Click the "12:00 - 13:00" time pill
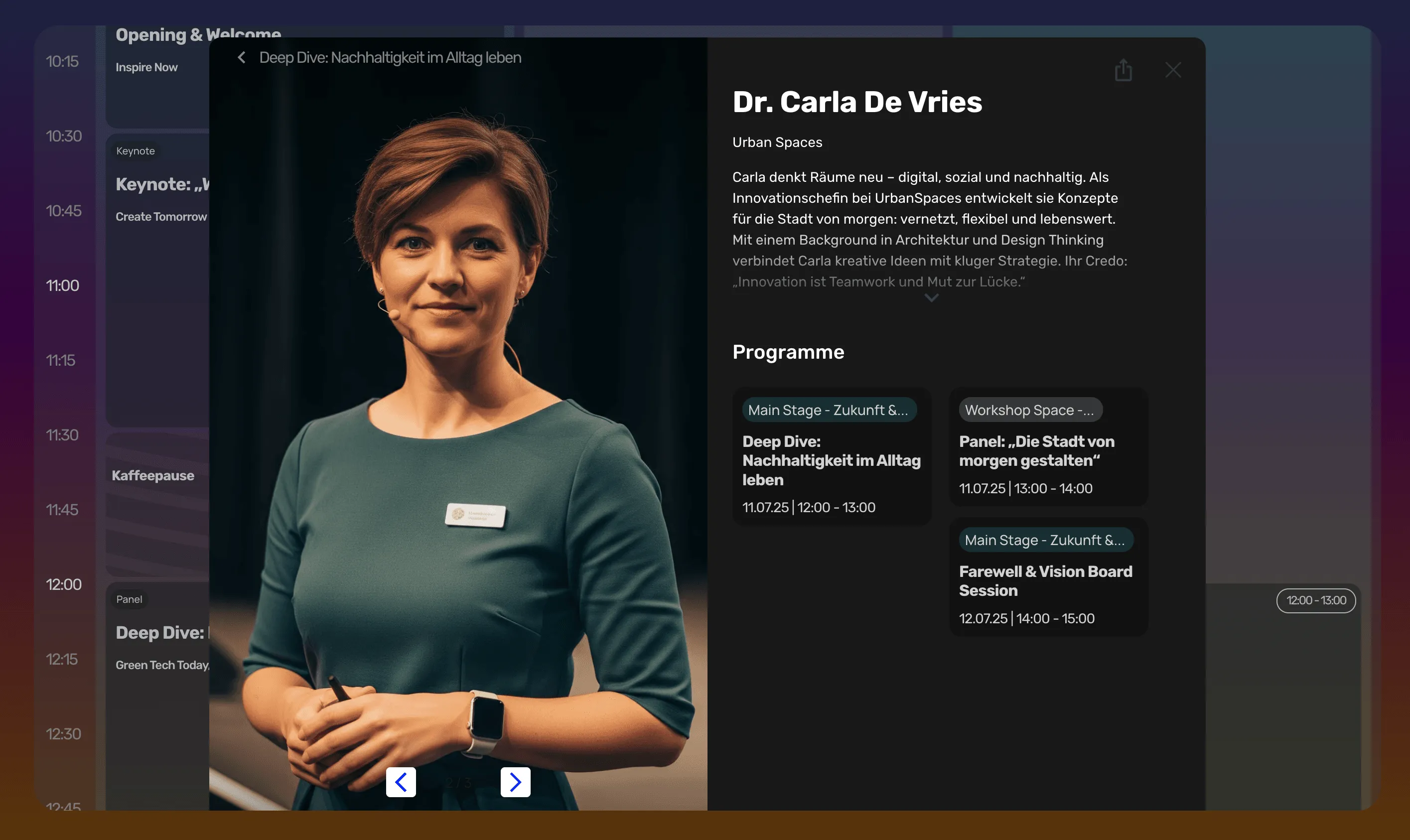The height and width of the screenshot is (840, 1410). 1316,600
